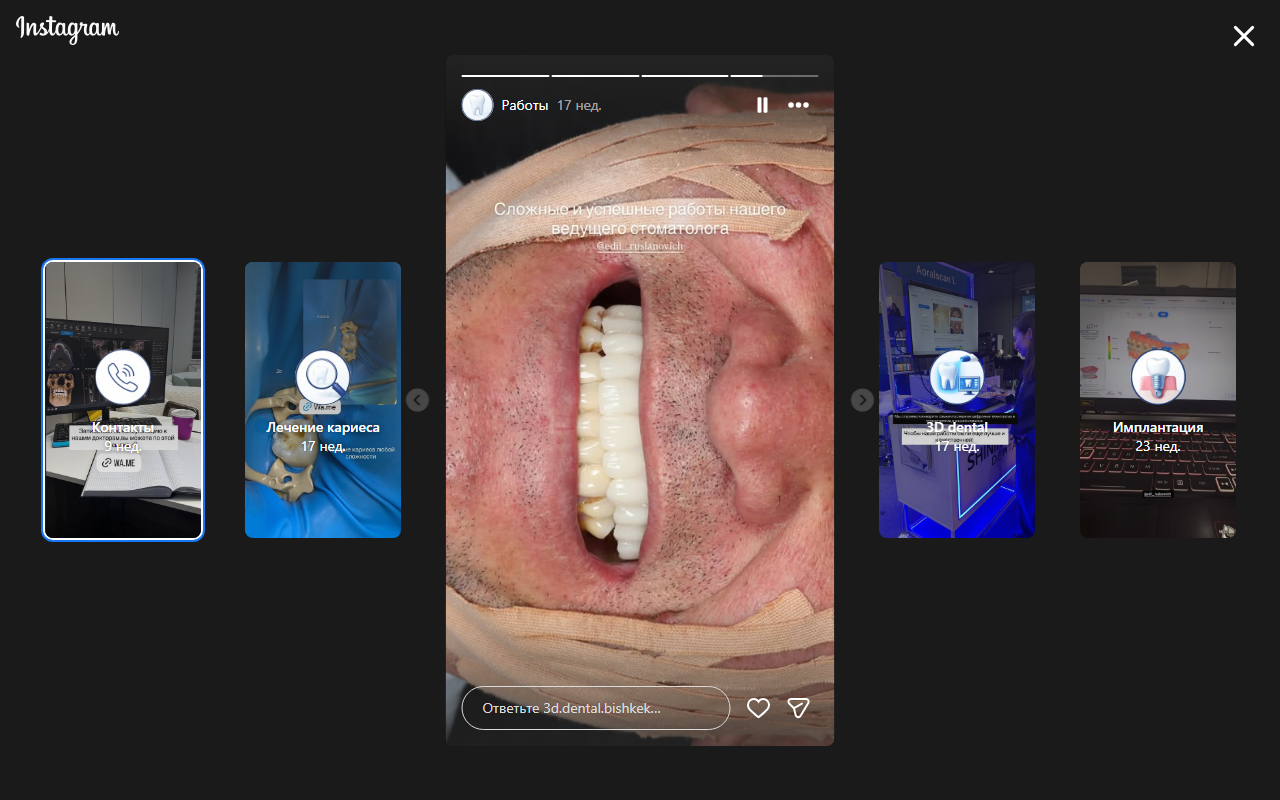Viewport: 1280px width, 800px height.
Task: Share story via paper plane icon
Action: coord(798,708)
